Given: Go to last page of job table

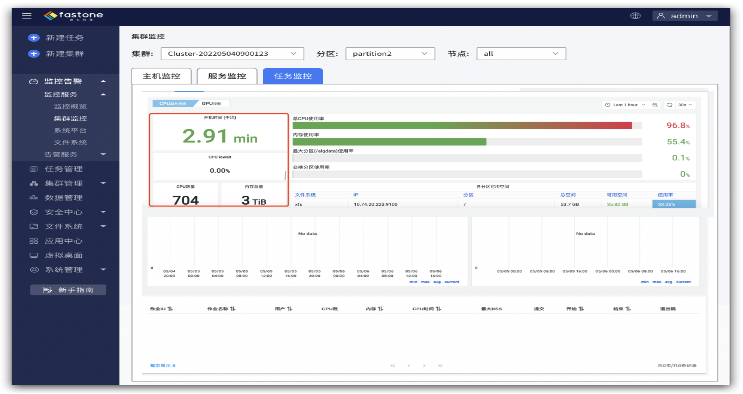Looking at the screenshot, I should pyautogui.click(x=440, y=366).
